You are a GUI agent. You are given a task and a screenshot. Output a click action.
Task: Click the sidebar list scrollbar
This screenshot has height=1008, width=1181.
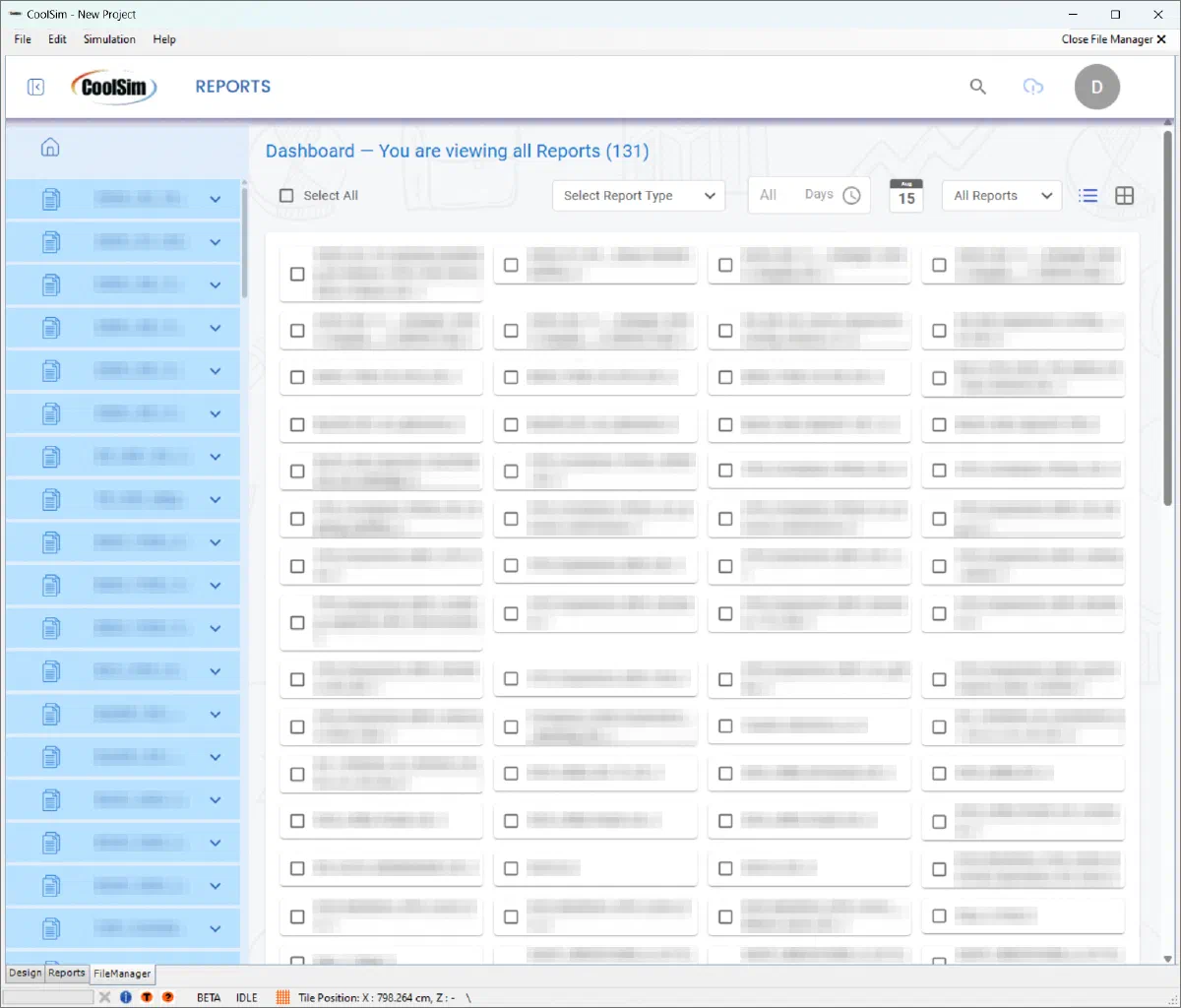(x=244, y=243)
